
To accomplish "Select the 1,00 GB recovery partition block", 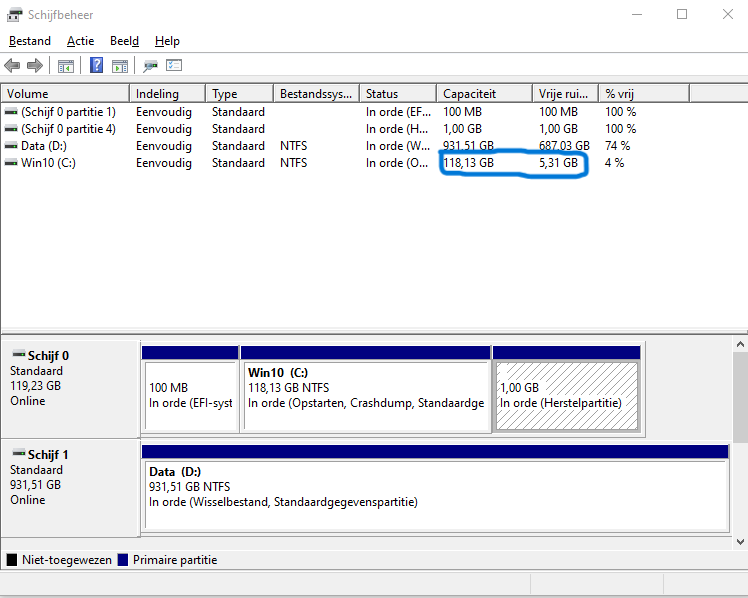I will (x=567, y=395).
